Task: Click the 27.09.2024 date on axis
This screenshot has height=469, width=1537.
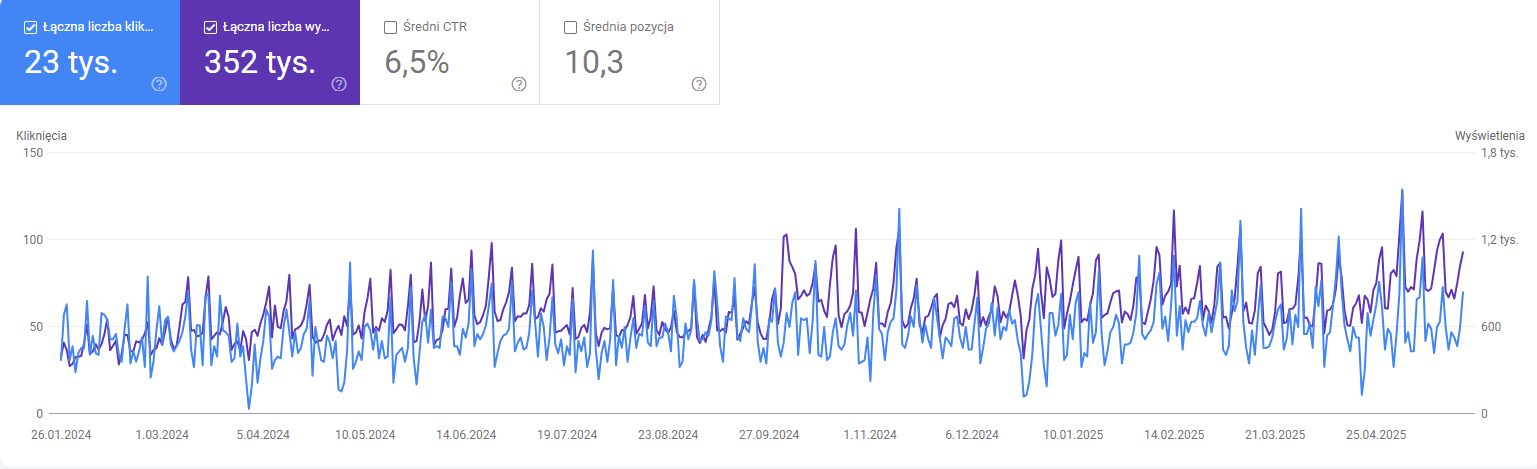Action: (x=769, y=435)
